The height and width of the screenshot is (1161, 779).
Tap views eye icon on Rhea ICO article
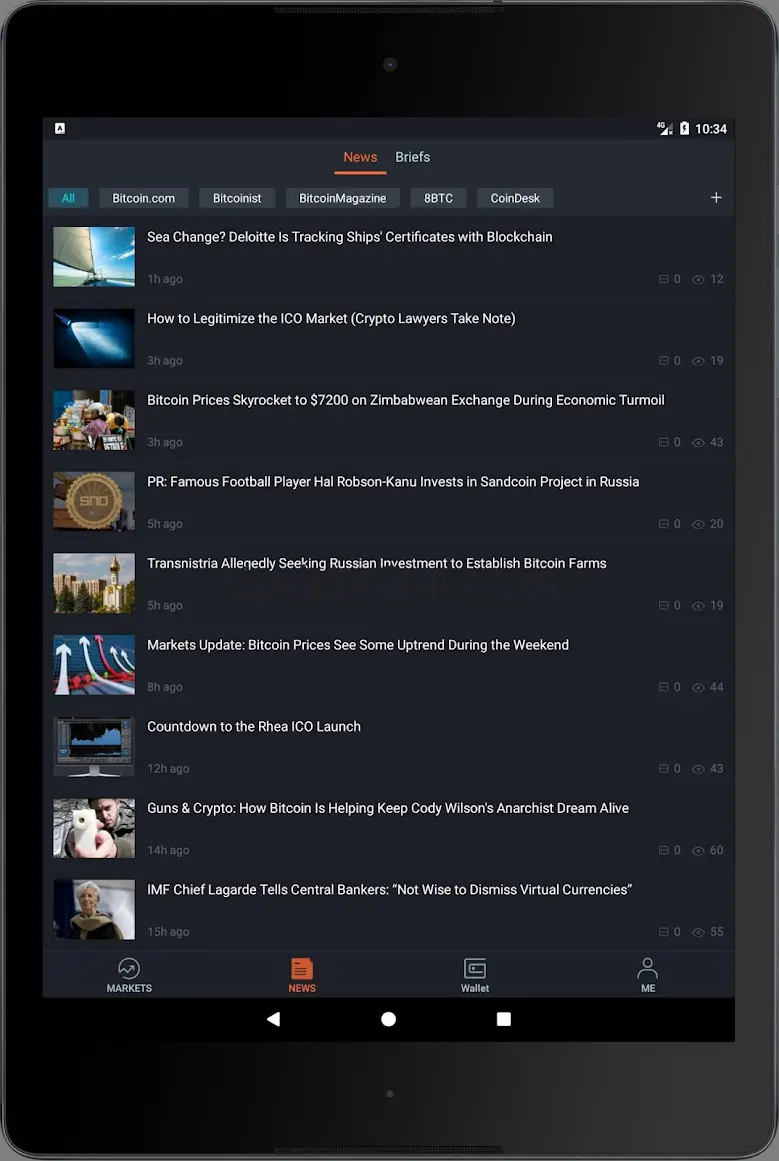coord(698,769)
